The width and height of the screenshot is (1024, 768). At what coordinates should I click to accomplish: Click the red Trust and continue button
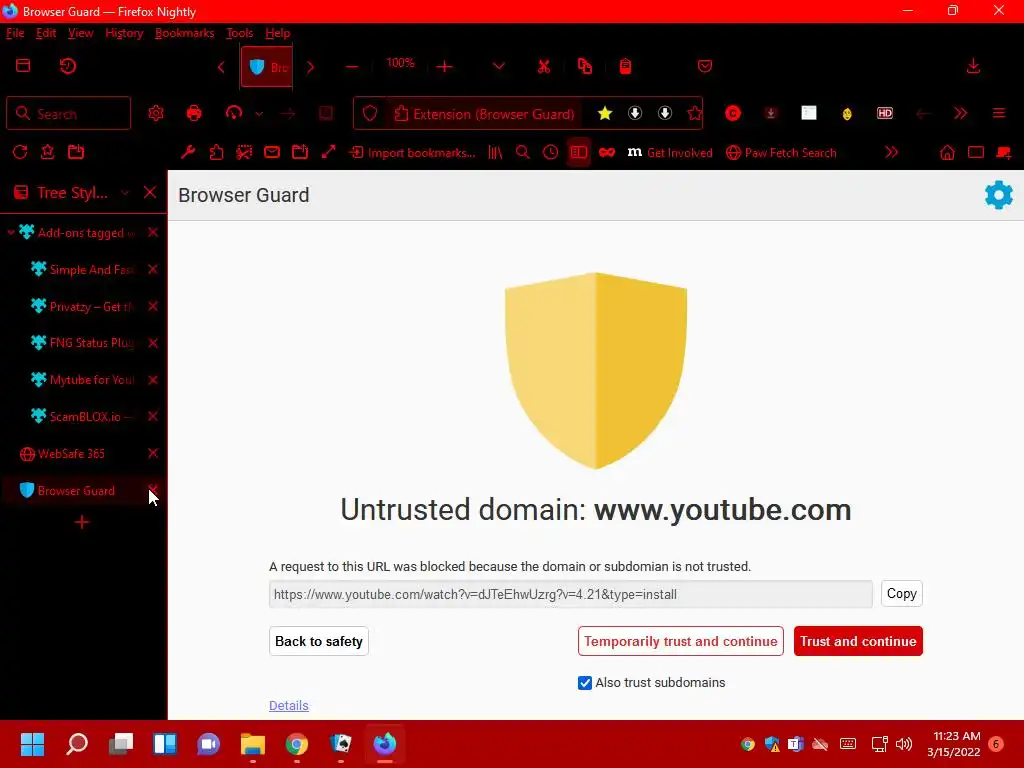tap(858, 641)
